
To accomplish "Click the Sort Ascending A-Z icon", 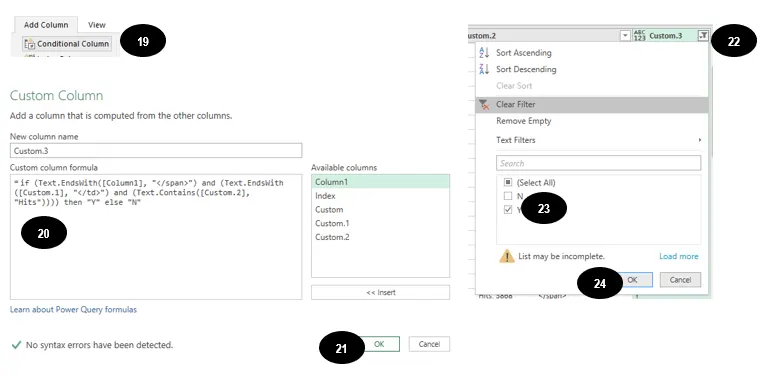I will [x=484, y=53].
